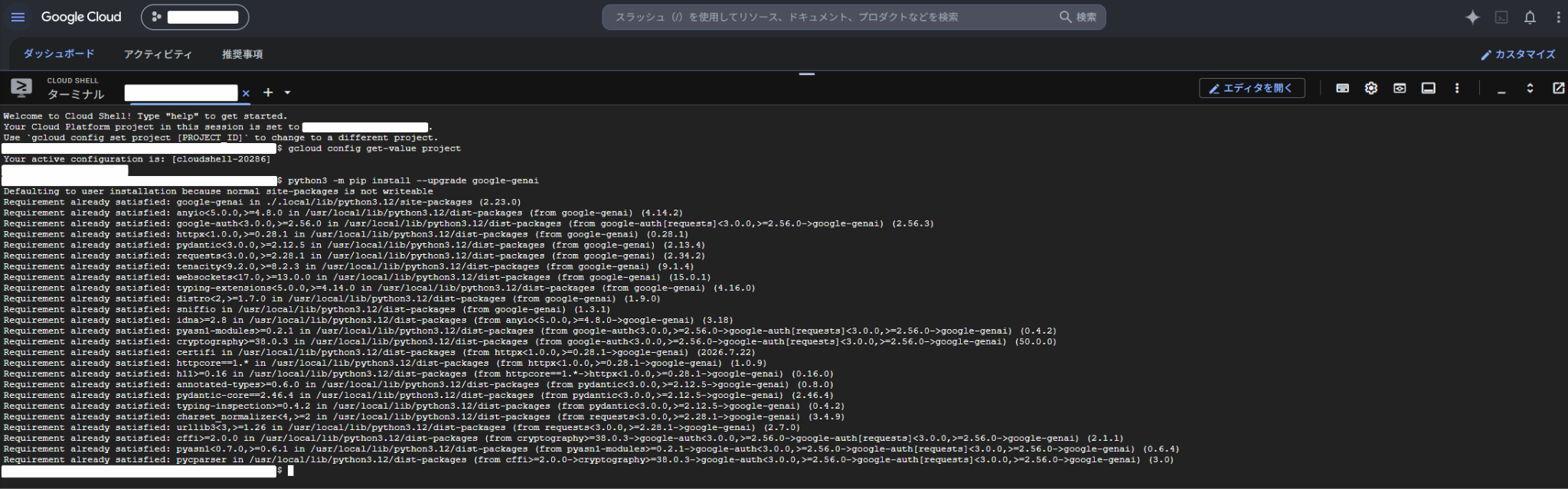Click the pycparser requirement line
This screenshot has width=1568, height=489.
pyautogui.click(x=588, y=460)
